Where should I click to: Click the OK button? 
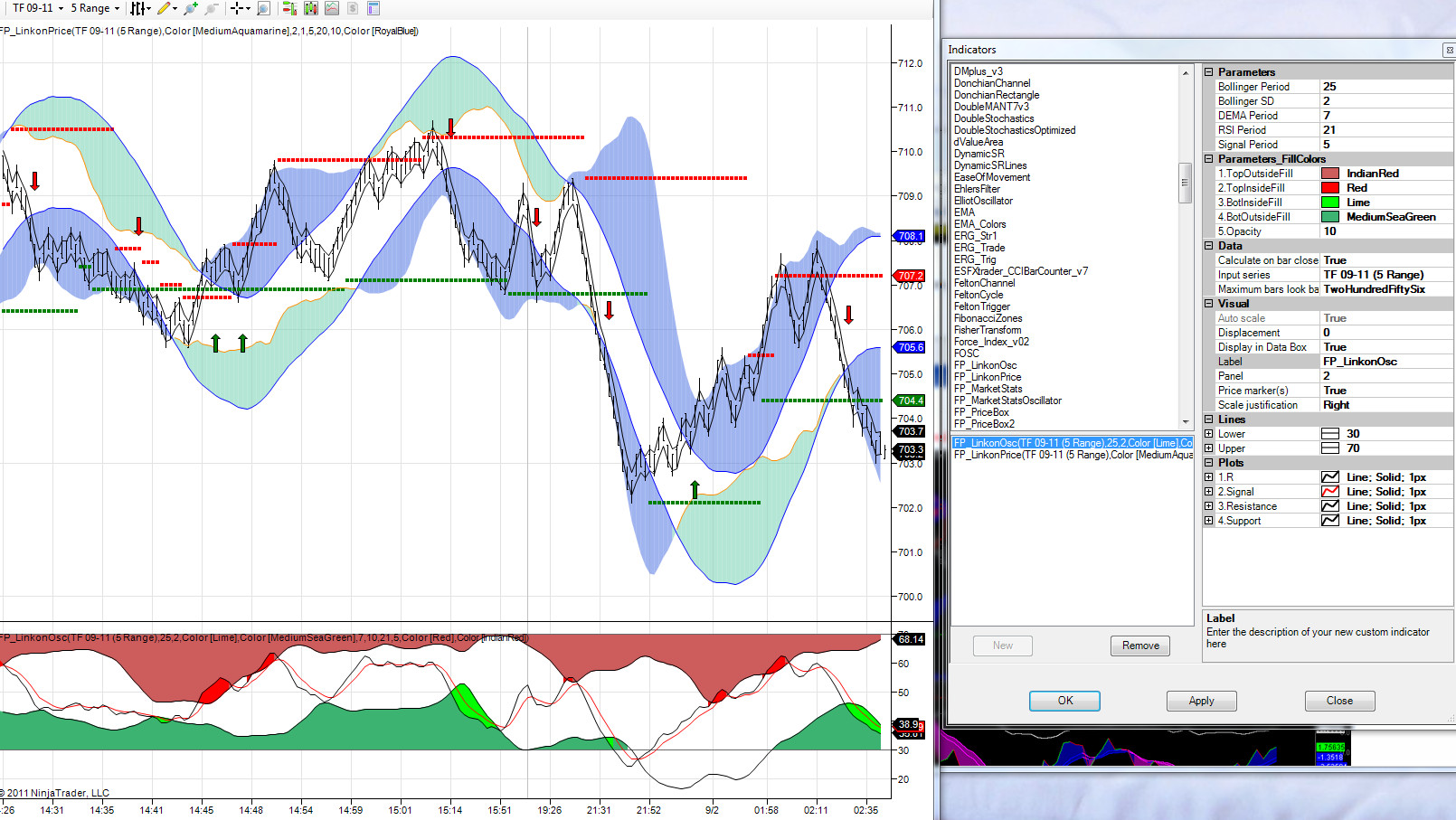tap(1065, 701)
